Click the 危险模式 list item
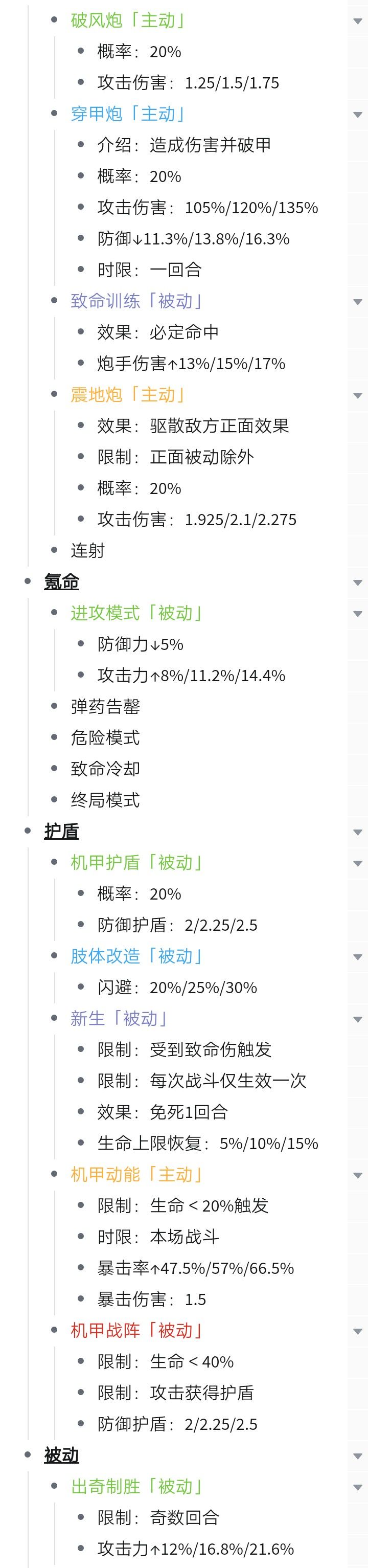Screen dimensions: 368x1568 (x=105, y=738)
